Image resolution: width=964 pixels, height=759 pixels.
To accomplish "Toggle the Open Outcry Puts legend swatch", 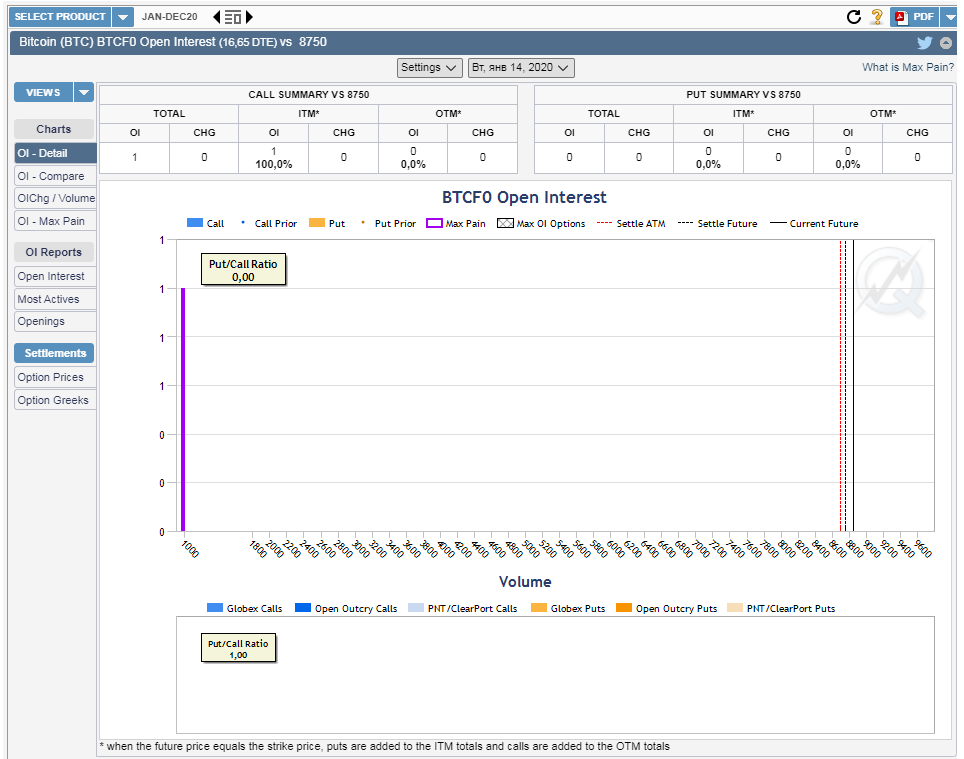I will tap(624, 608).
